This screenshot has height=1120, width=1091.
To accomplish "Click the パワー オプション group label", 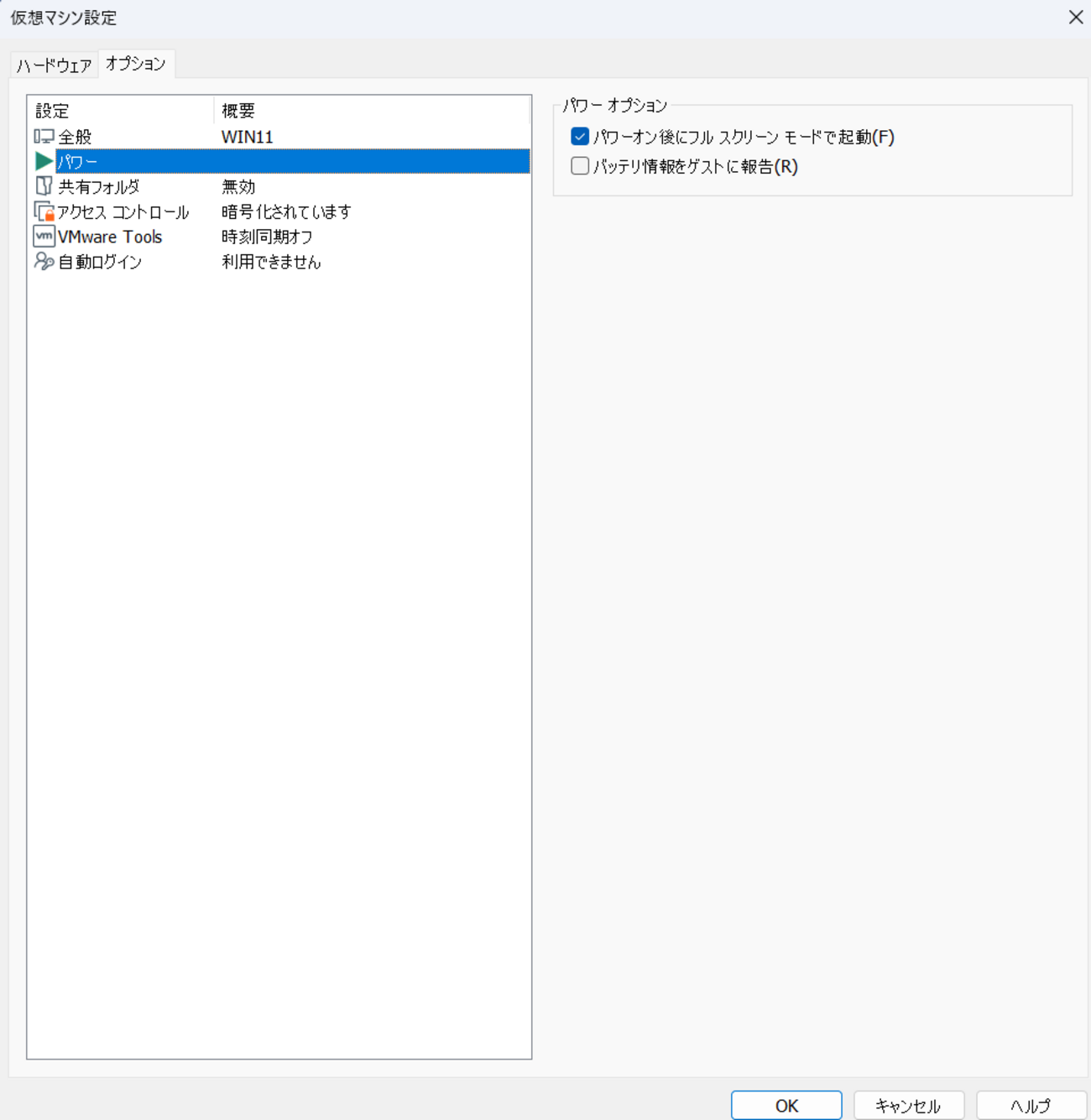I will [x=614, y=106].
